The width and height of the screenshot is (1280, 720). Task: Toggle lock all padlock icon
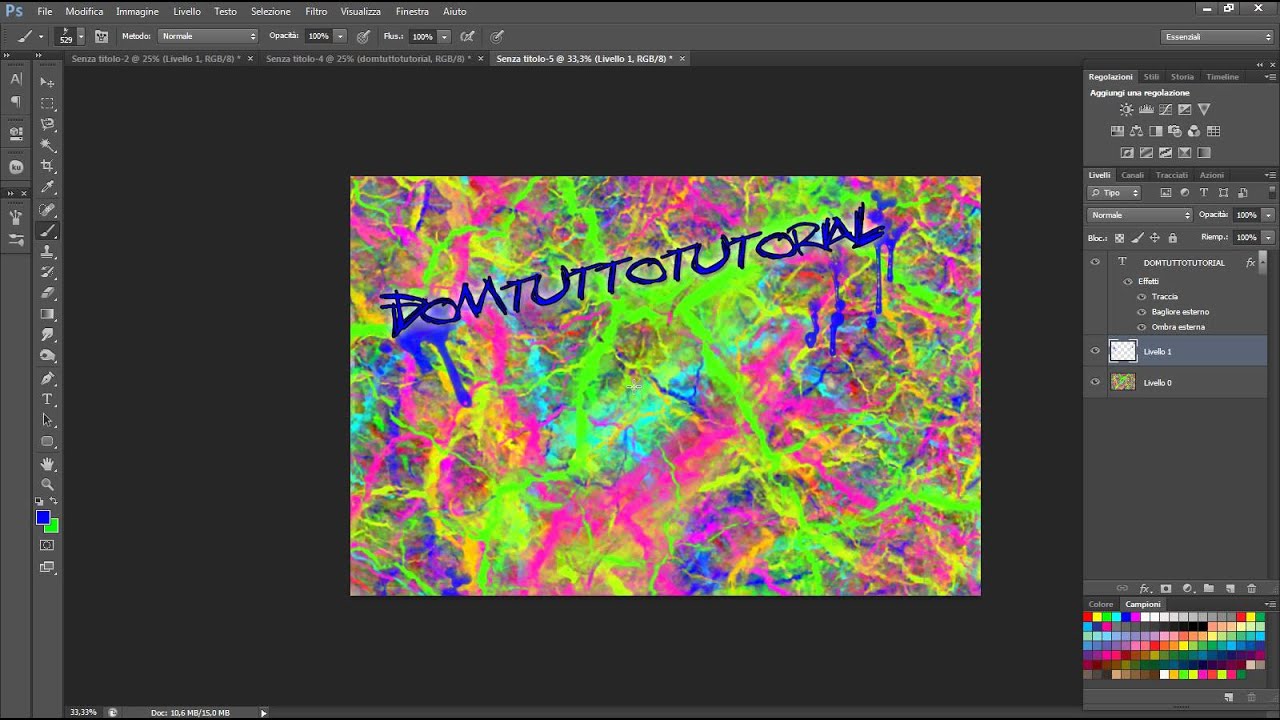pyautogui.click(x=1172, y=238)
